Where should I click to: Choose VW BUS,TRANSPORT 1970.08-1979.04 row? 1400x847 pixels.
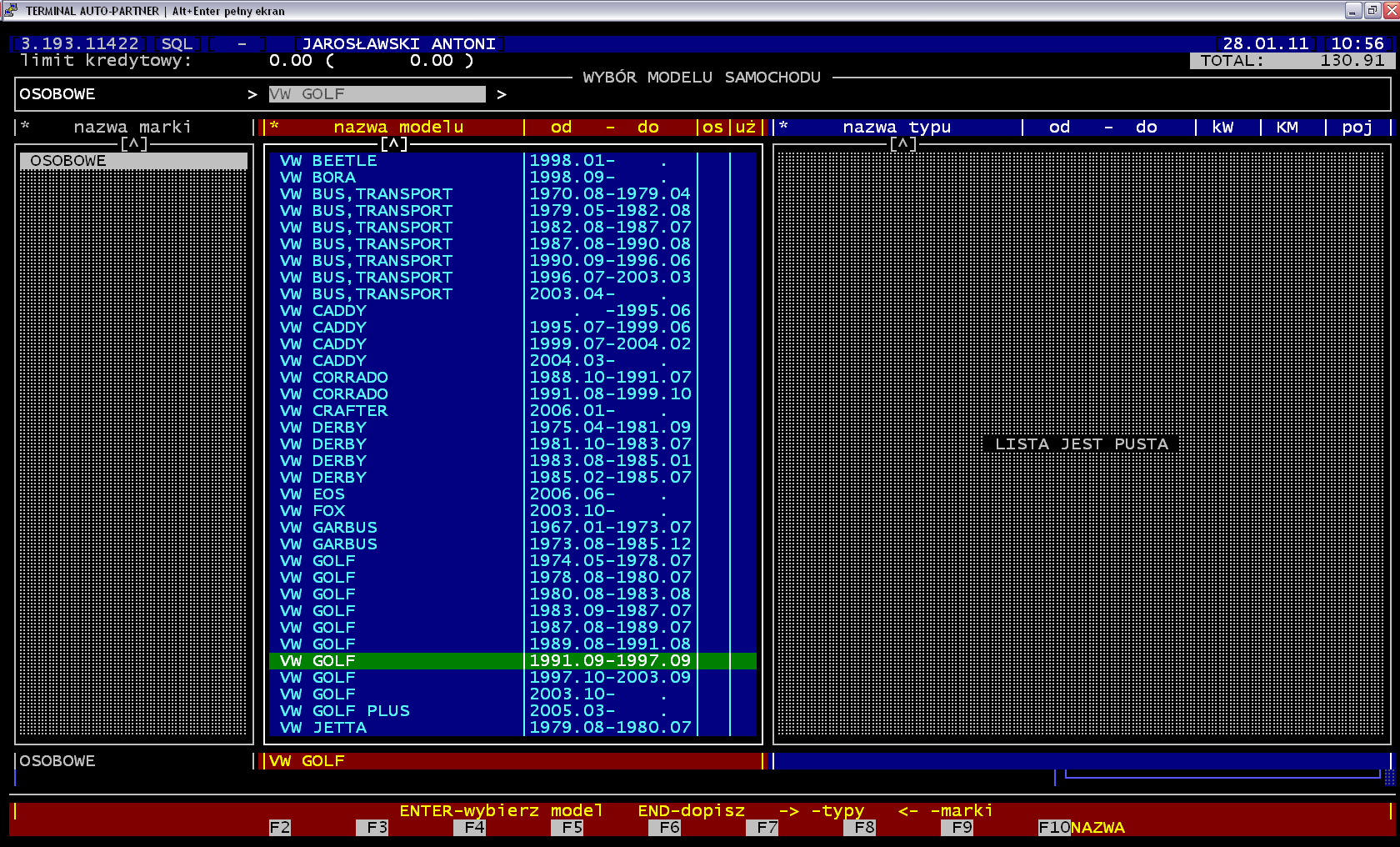(x=512, y=194)
